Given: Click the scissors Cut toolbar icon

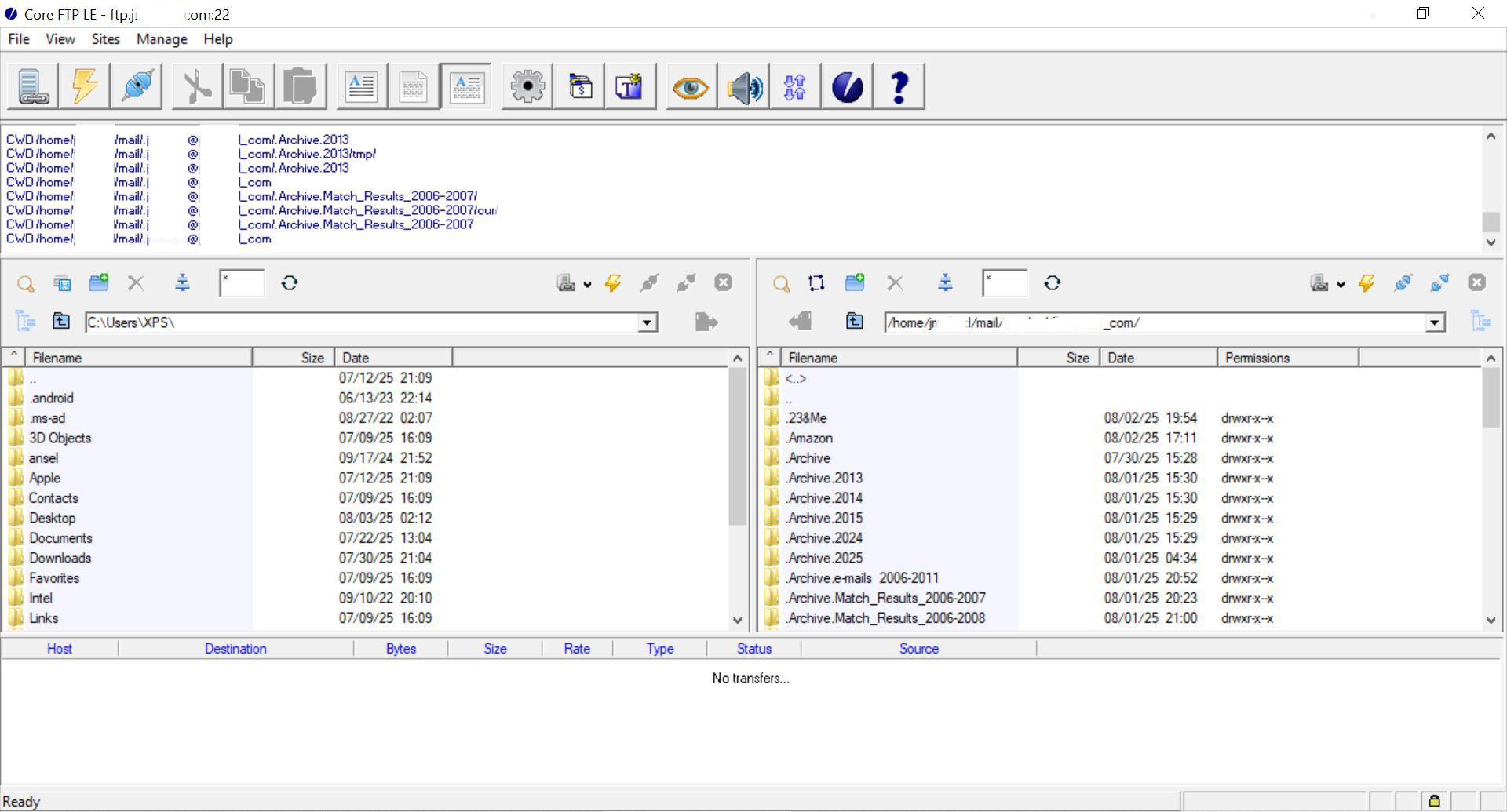Looking at the screenshot, I should point(197,86).
